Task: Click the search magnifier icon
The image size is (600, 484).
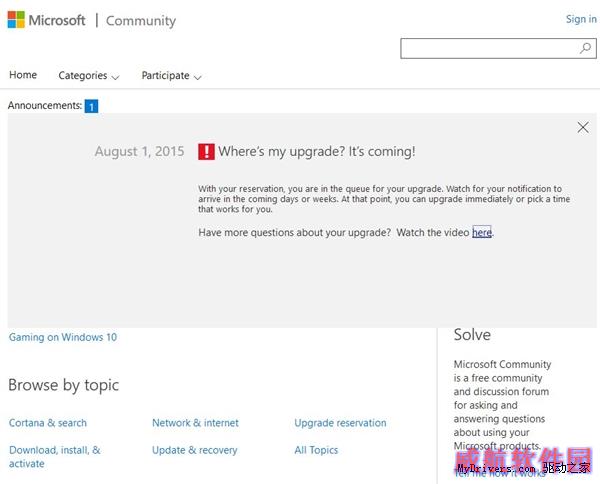Action: (x=585, y=48)
